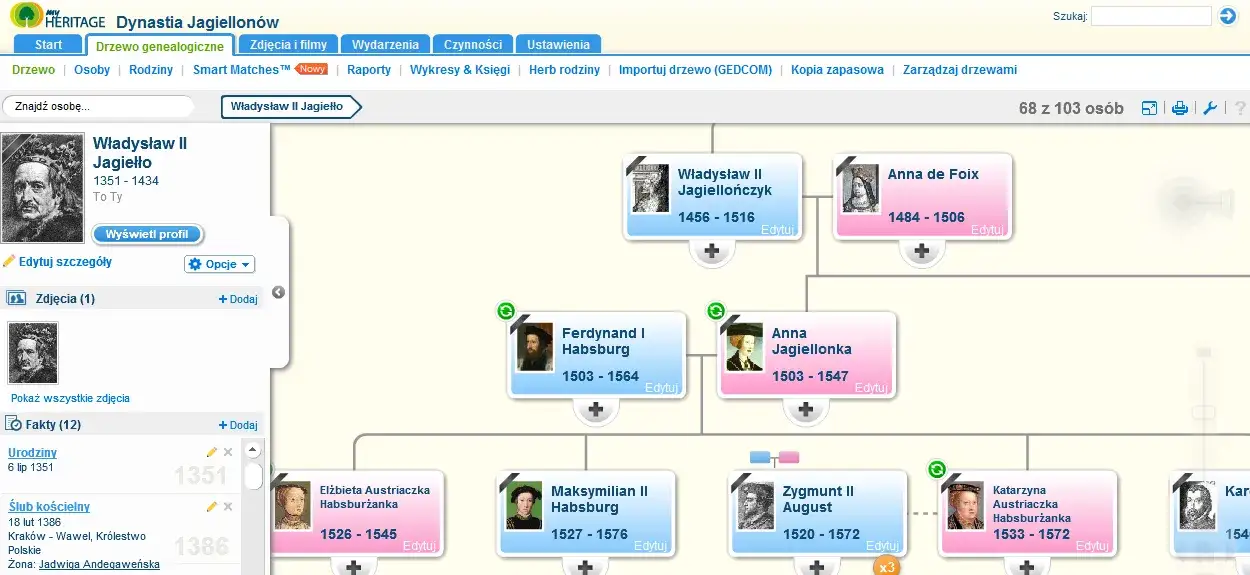Click plus button under Władysław II Jagiellończyk
Viewport: 1250px width, 575px height.
[x=712, y=252]
